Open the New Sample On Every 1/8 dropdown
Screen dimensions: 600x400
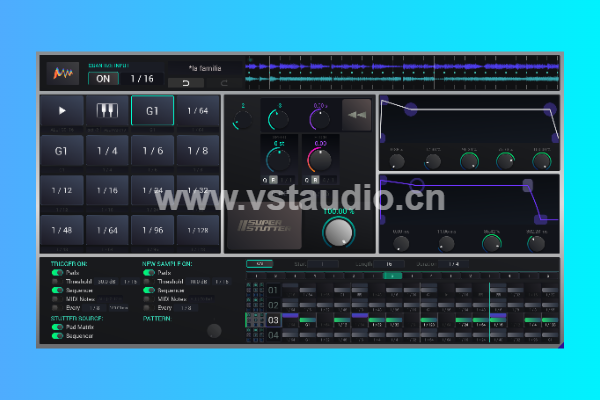point(186,308)
